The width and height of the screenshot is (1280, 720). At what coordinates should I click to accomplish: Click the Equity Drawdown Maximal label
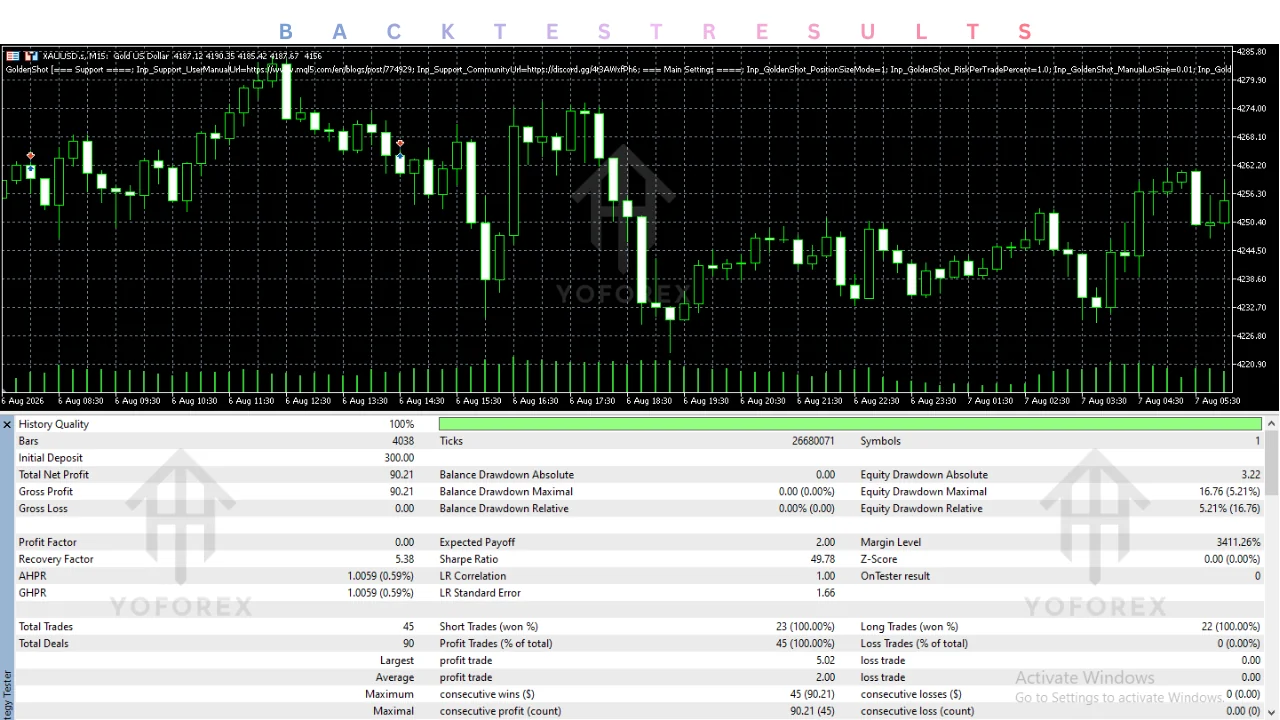point(923,492)
